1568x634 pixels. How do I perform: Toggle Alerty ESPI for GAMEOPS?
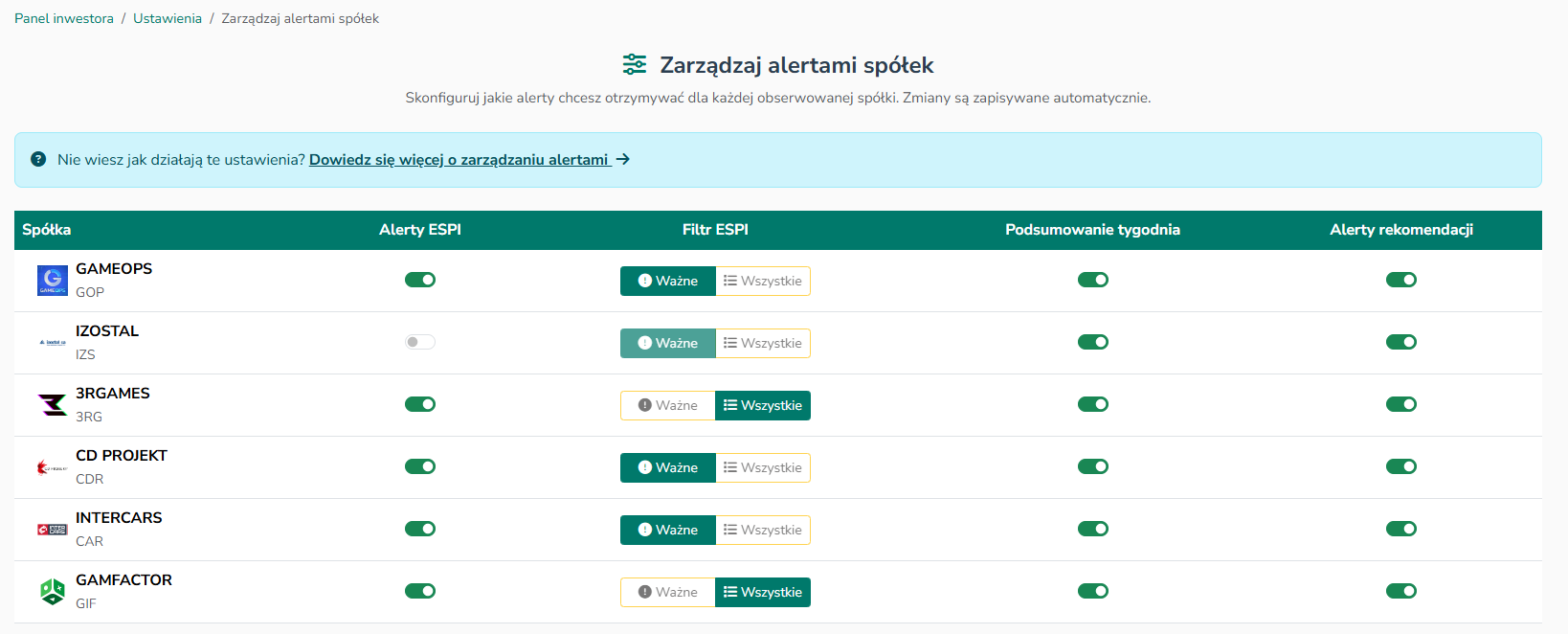pos(420,280)
